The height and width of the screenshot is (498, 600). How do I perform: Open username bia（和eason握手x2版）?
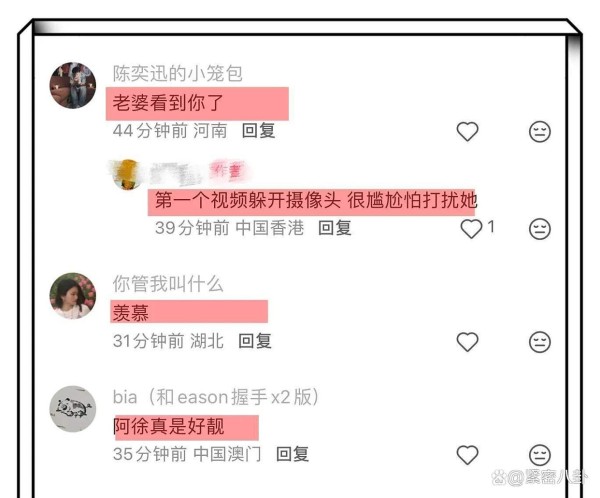(216, 397)
